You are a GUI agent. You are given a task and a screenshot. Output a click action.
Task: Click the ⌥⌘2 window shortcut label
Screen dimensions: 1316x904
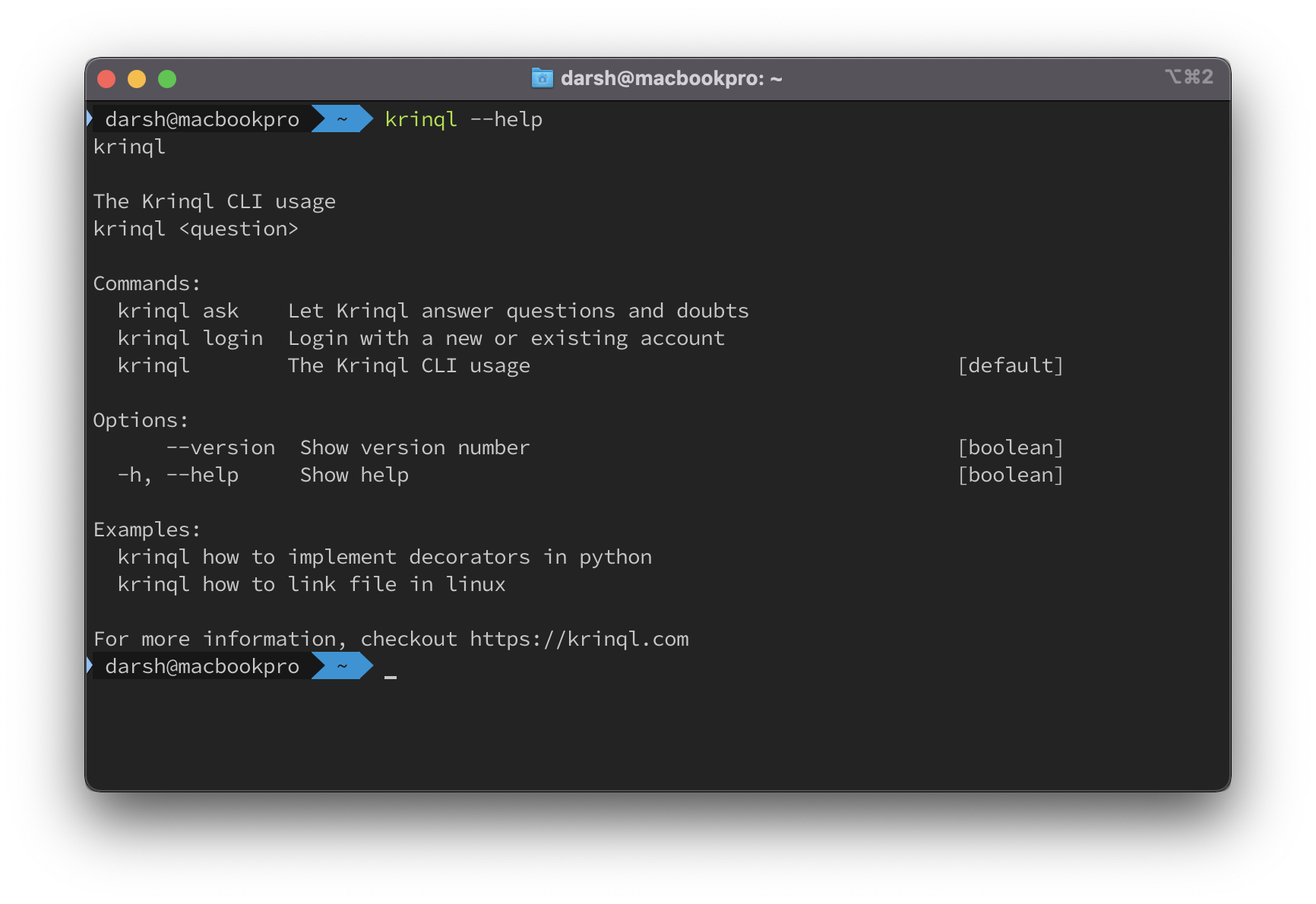coord(1189,77)
